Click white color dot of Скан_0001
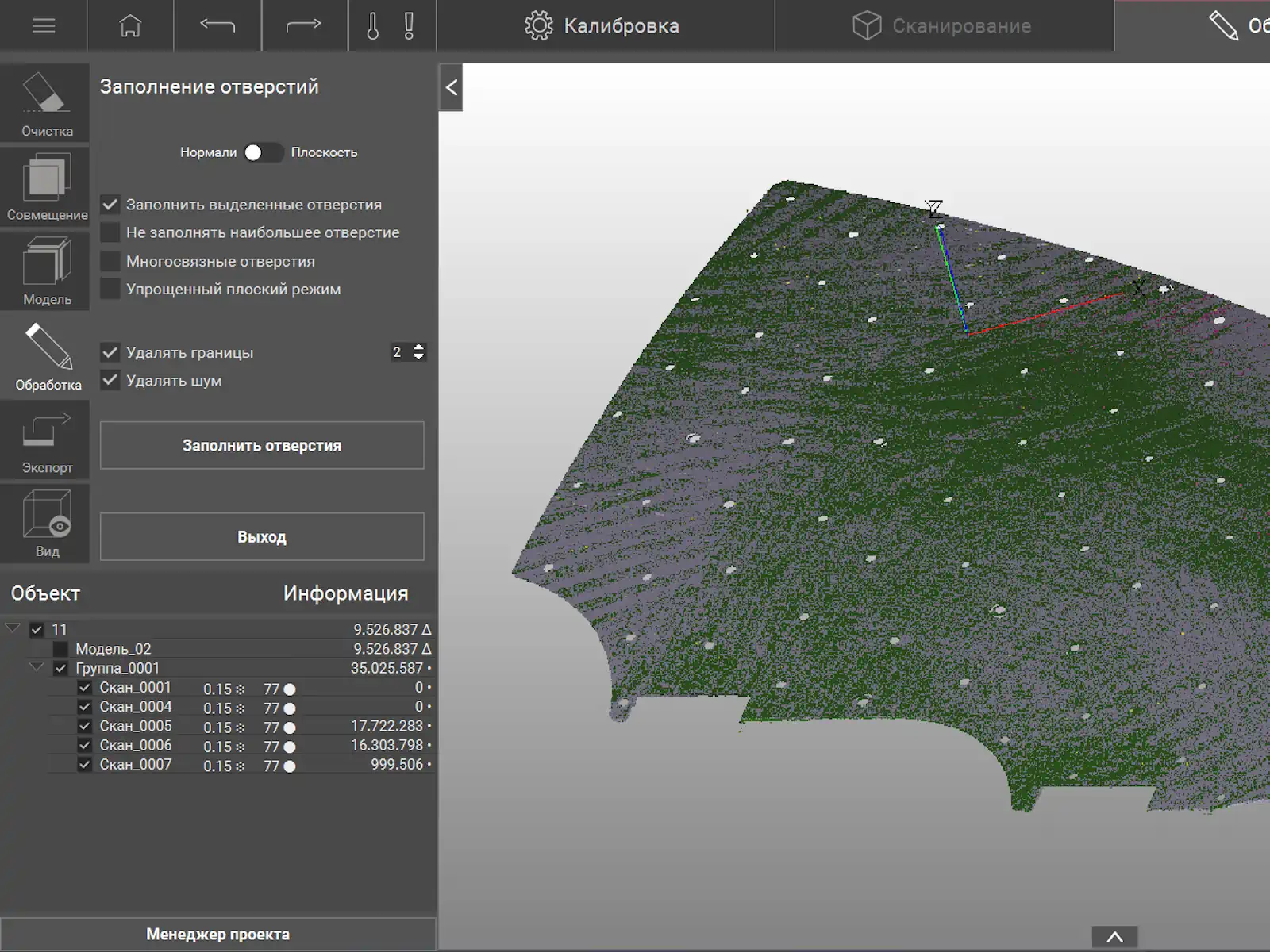 (x=290, y=689)
